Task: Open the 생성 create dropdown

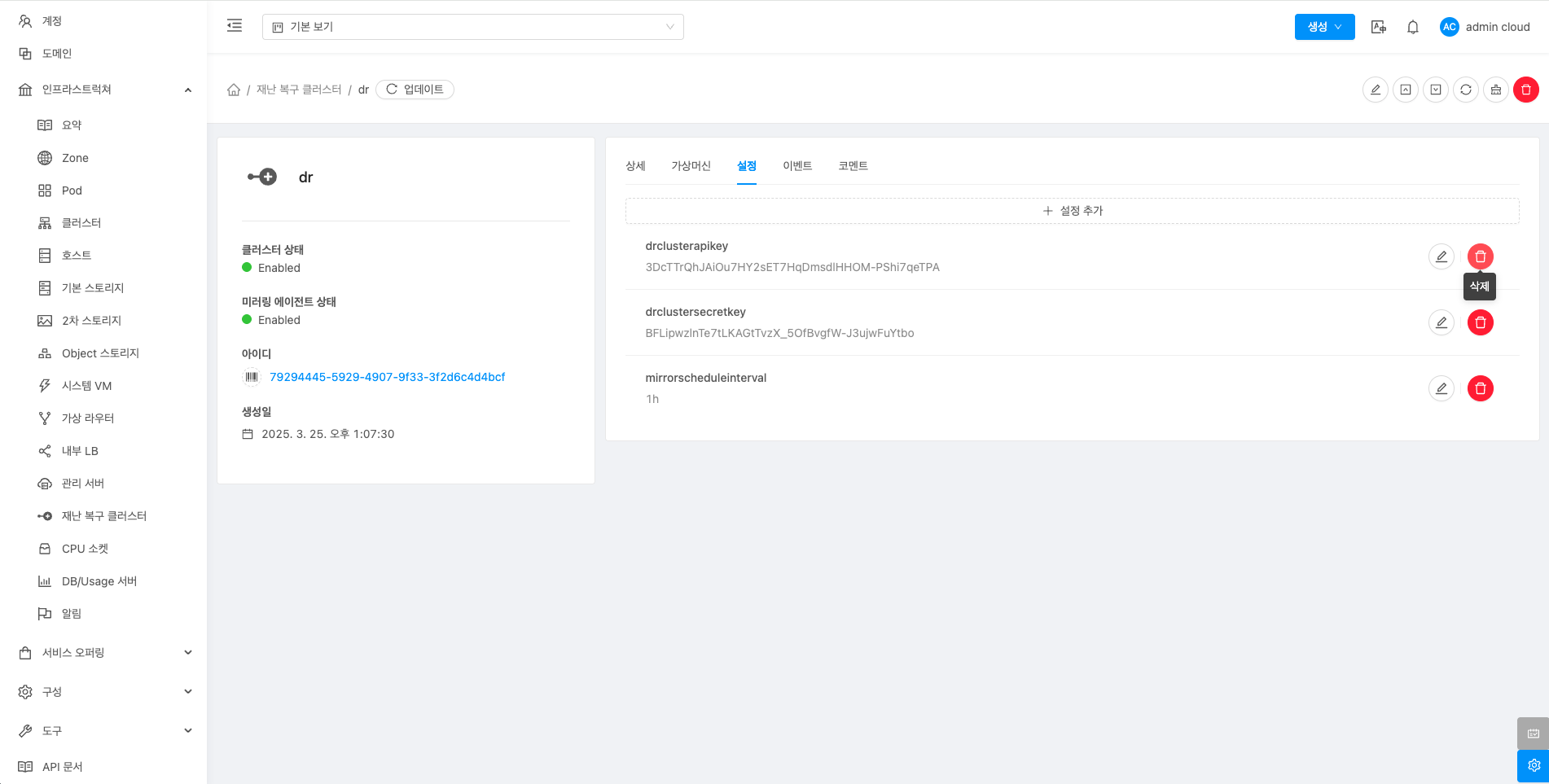Action: 1324,27
